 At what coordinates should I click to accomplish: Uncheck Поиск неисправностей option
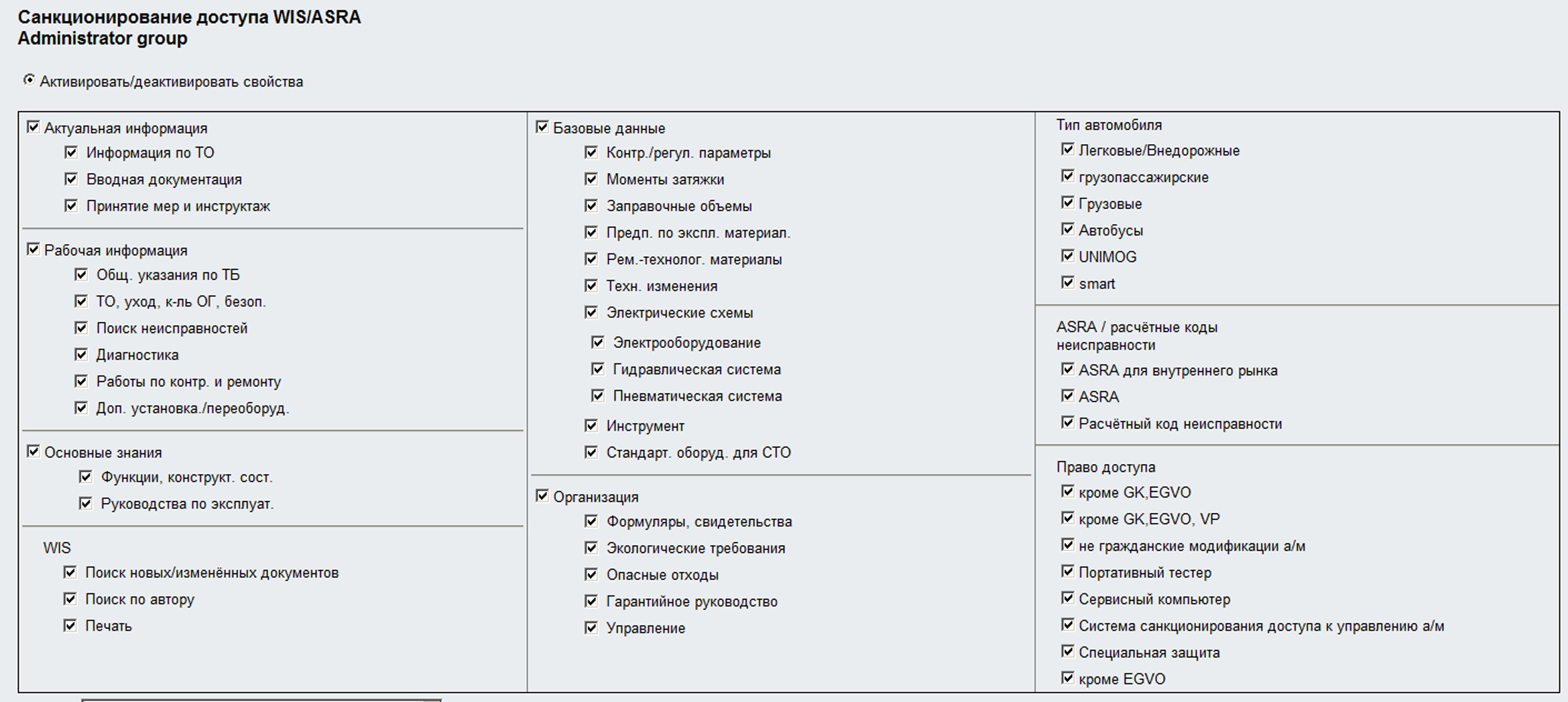pos(81,327)
